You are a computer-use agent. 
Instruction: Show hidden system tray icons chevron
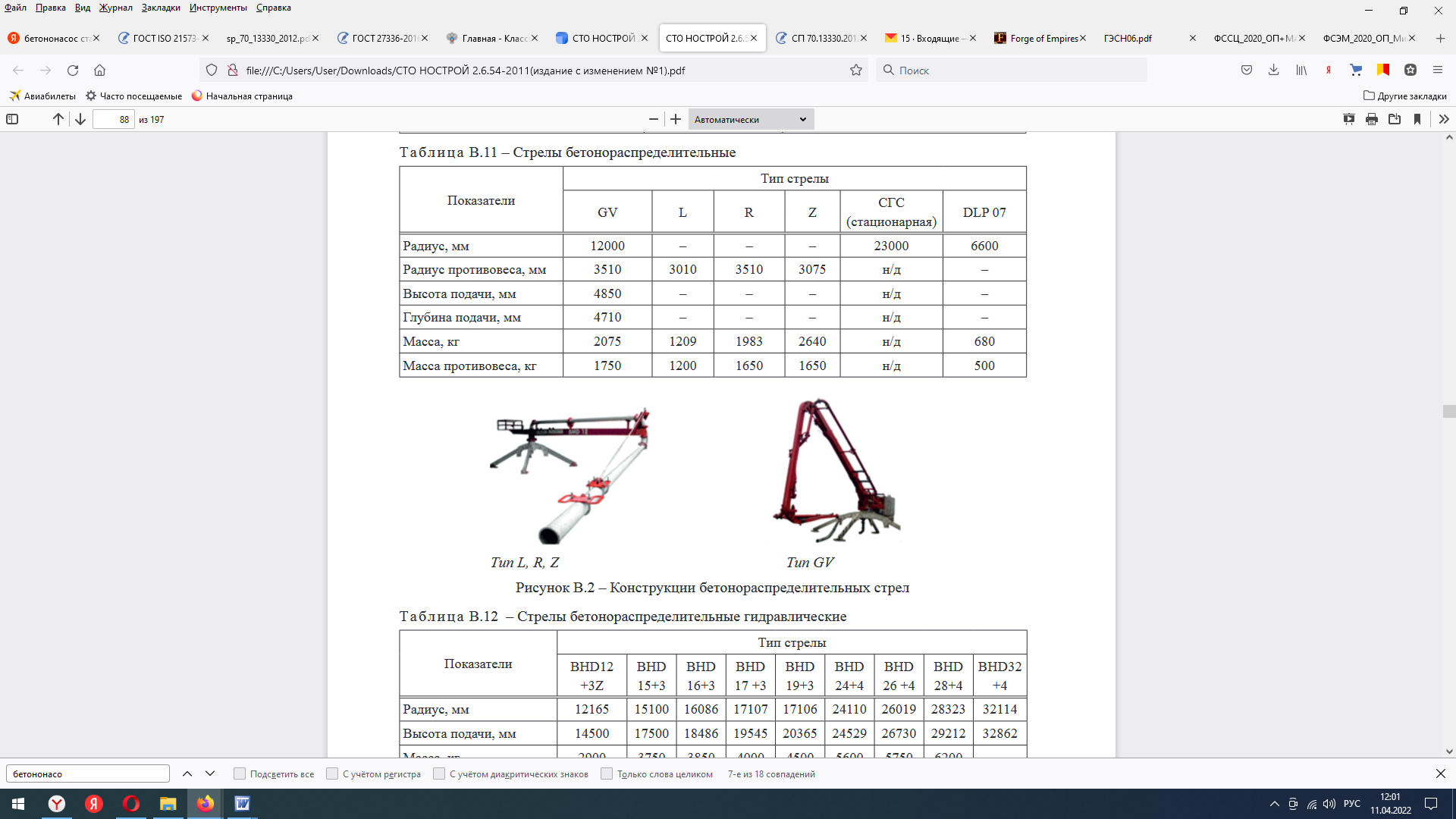1274,804
